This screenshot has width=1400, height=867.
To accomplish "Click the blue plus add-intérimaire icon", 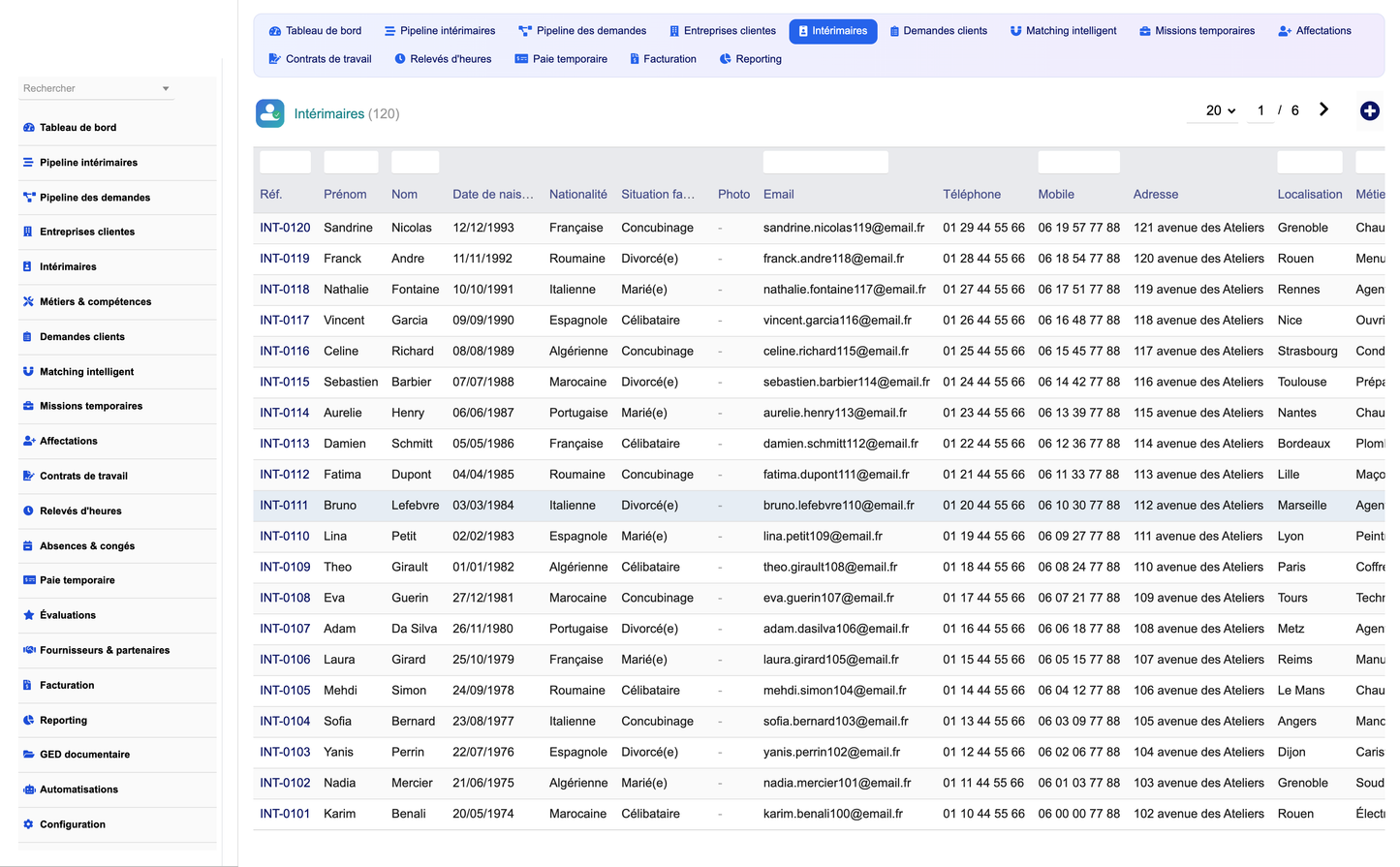I will [x=1369, y=111].
